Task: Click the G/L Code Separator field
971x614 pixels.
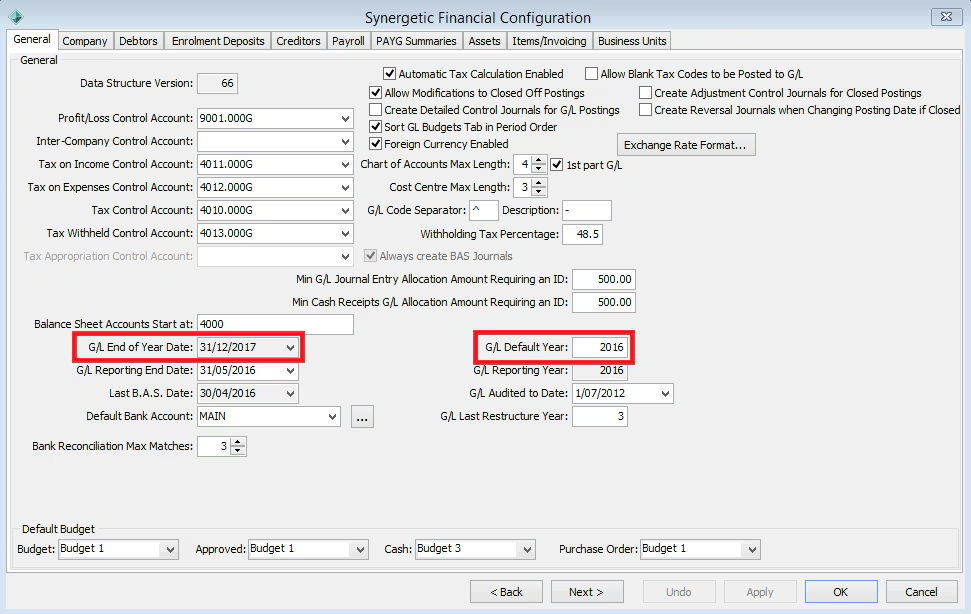Action: tap(484, 210)
